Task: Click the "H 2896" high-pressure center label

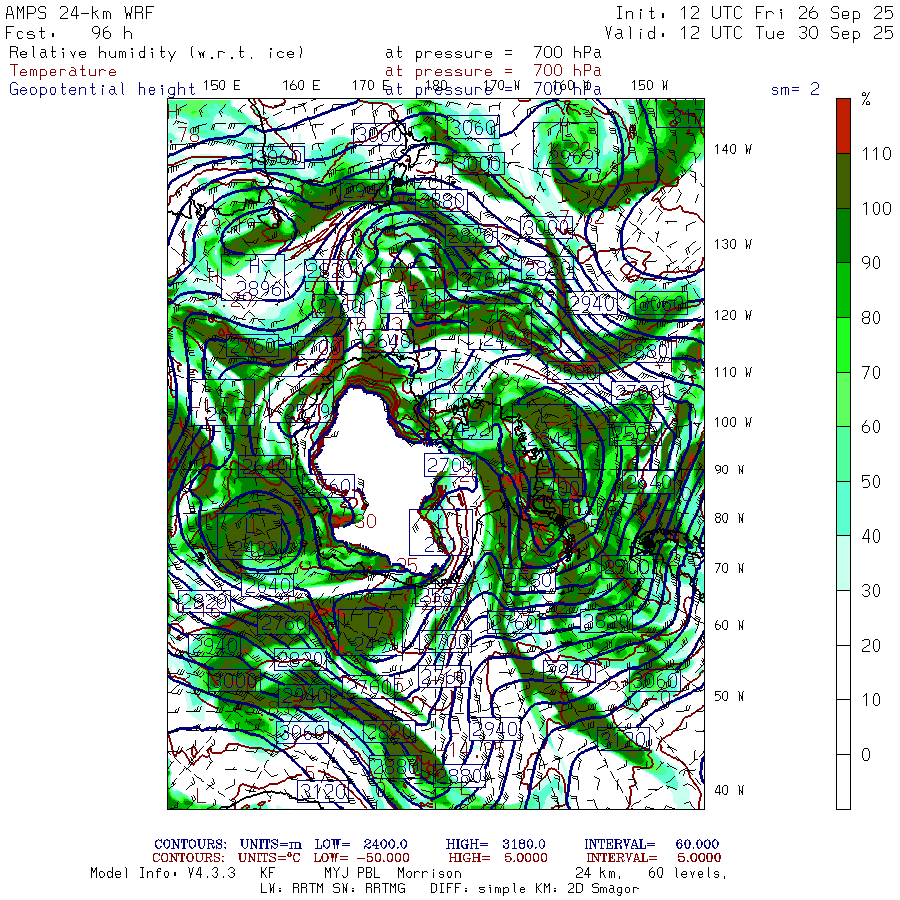Action: pos(253,278)
